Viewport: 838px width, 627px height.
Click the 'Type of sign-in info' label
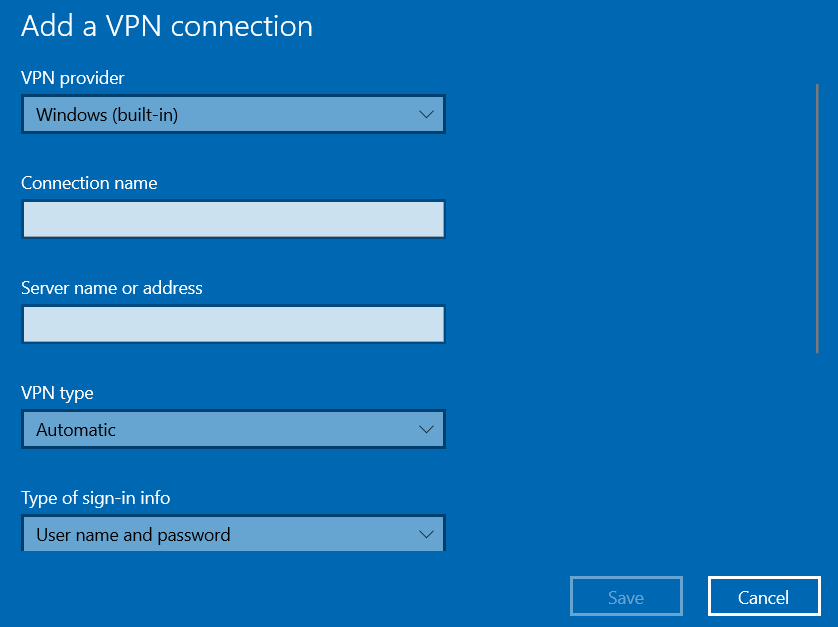pos(96,498)
